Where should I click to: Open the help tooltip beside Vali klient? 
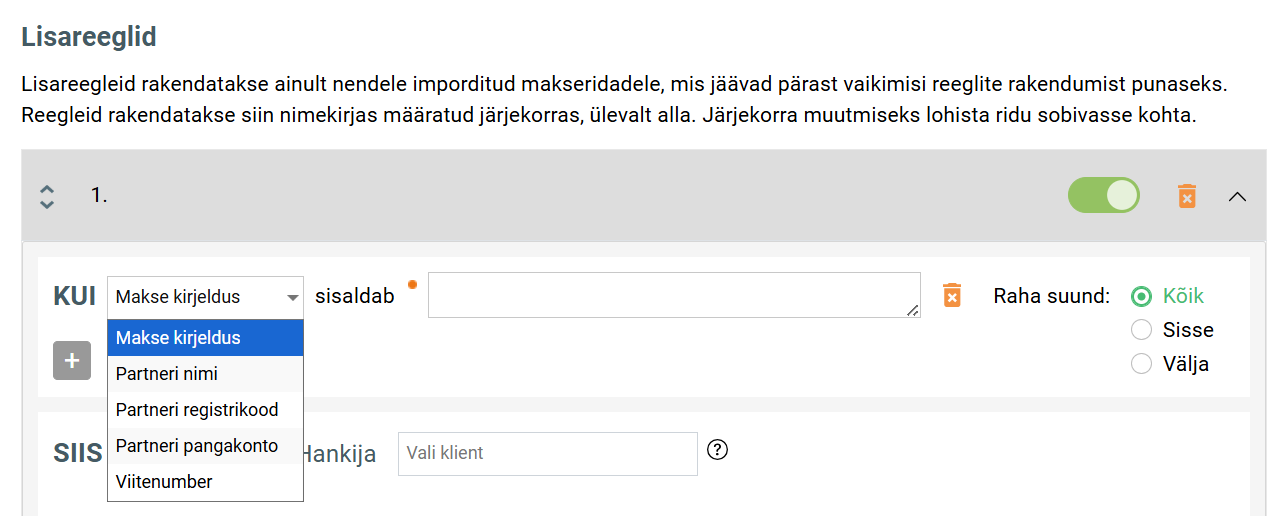tap(717, 450)
